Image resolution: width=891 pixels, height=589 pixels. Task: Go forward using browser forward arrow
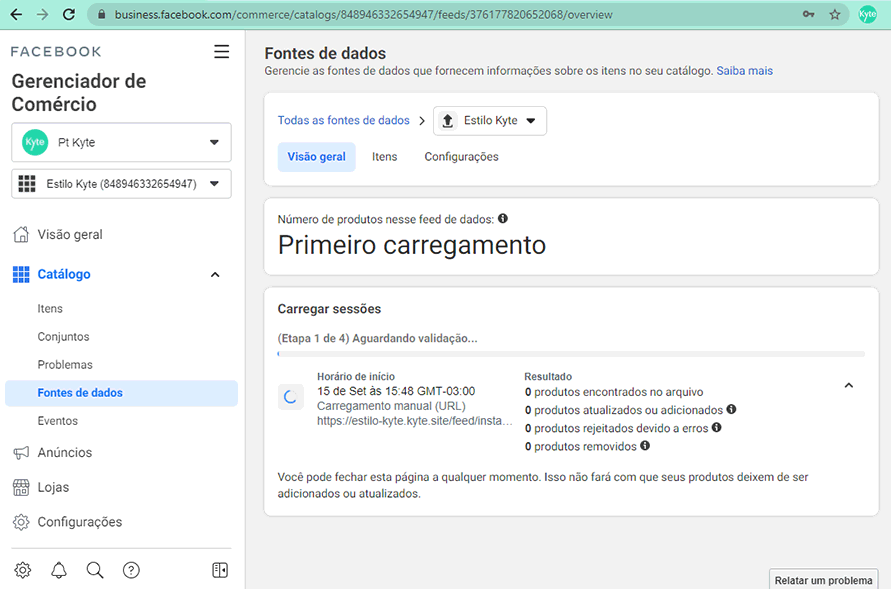pyautogui.click(x=42, y=14)
